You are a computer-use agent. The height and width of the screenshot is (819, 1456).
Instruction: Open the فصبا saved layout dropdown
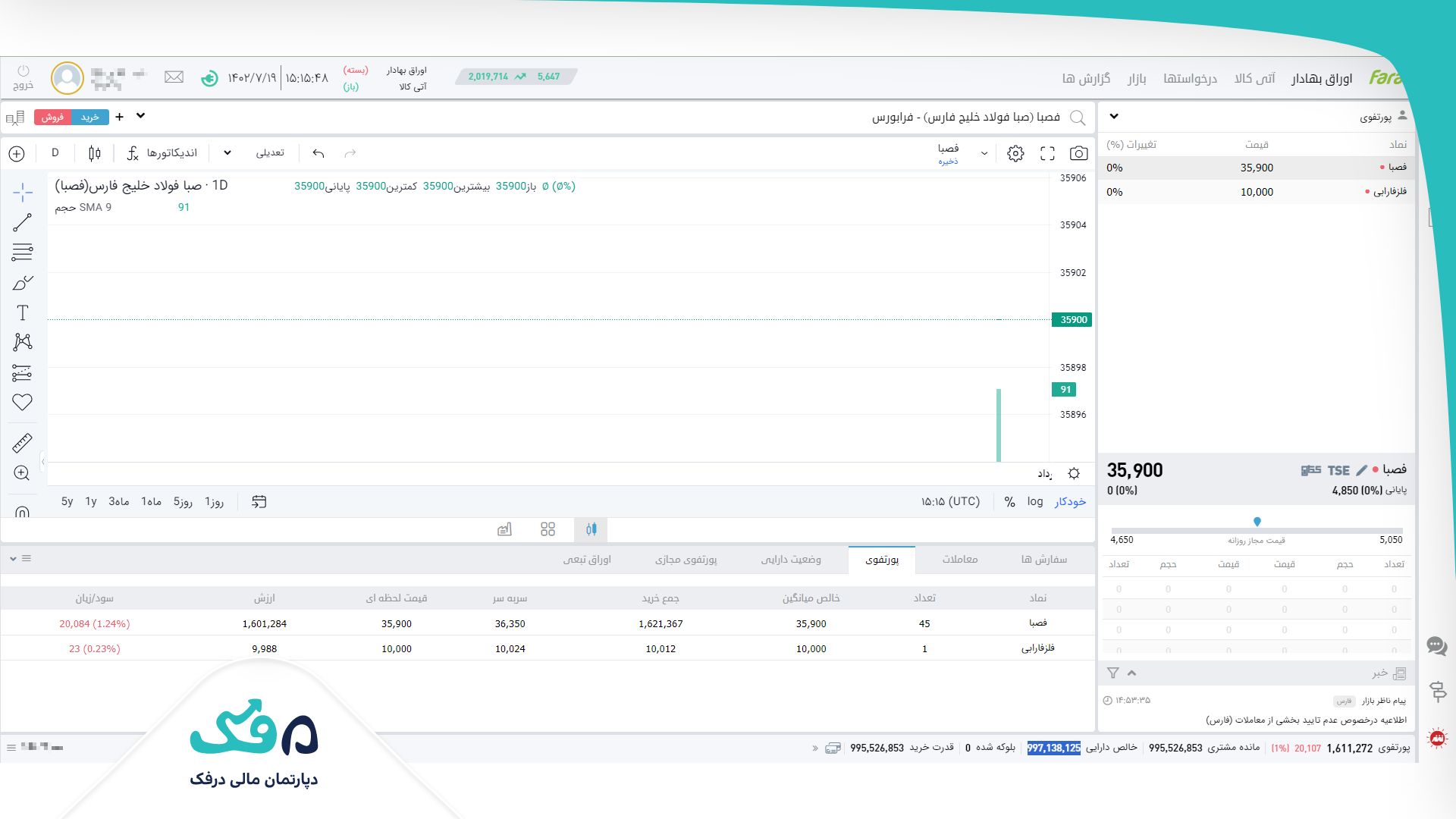point(984,153)
